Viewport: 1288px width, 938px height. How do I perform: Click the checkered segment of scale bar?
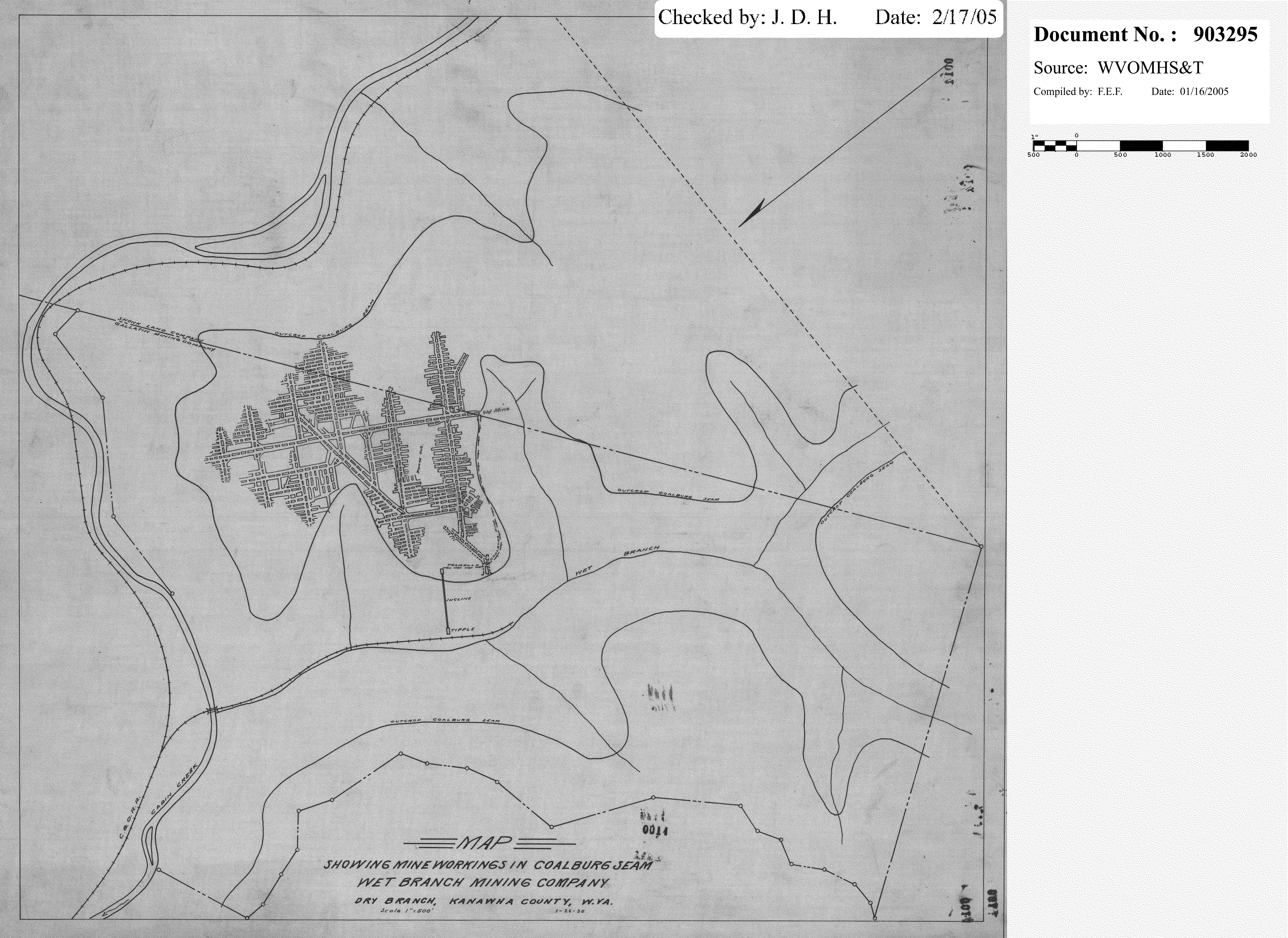click(1055, 145)
